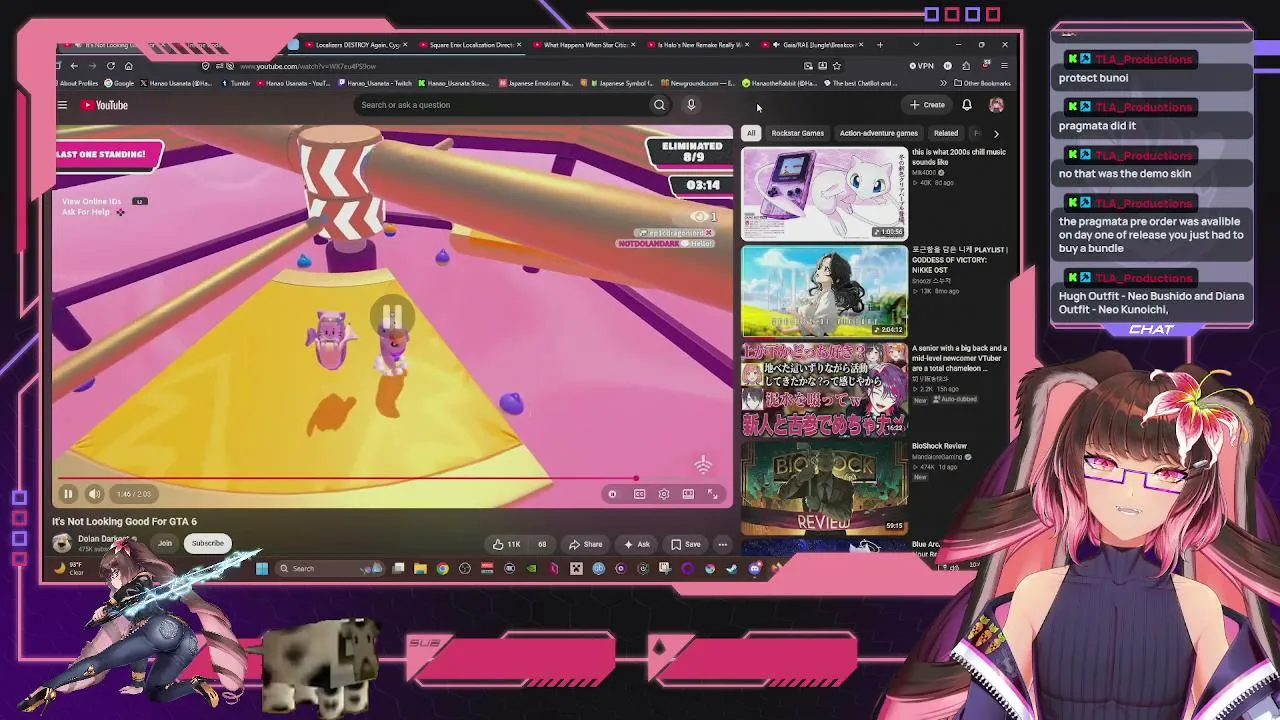Viewport: 1280px width, 720px height.
Task: Open the weather widget on the taskbar
Action: coord(70,569)
